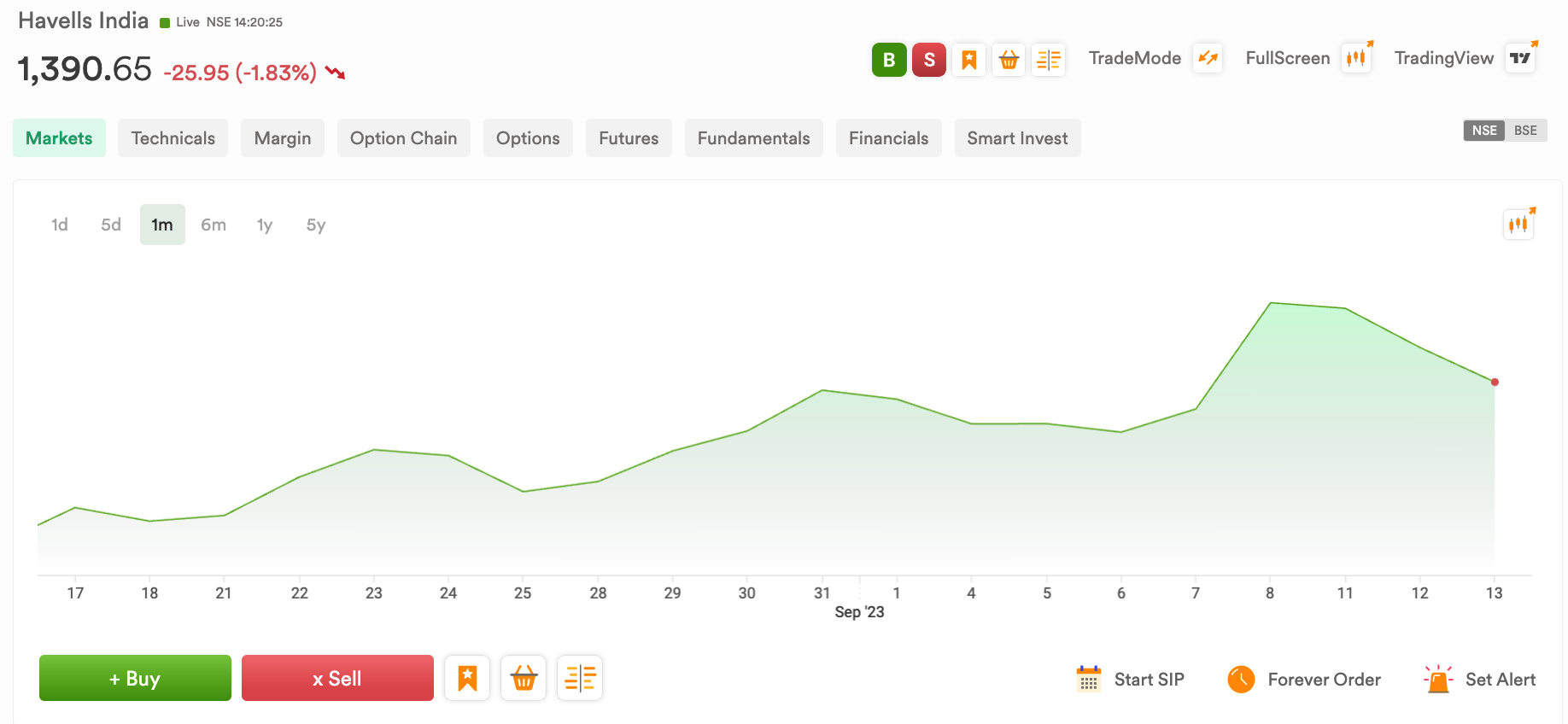Click the Forever Order link
The image size is (1568, 724).
[x=1325, y=680]
